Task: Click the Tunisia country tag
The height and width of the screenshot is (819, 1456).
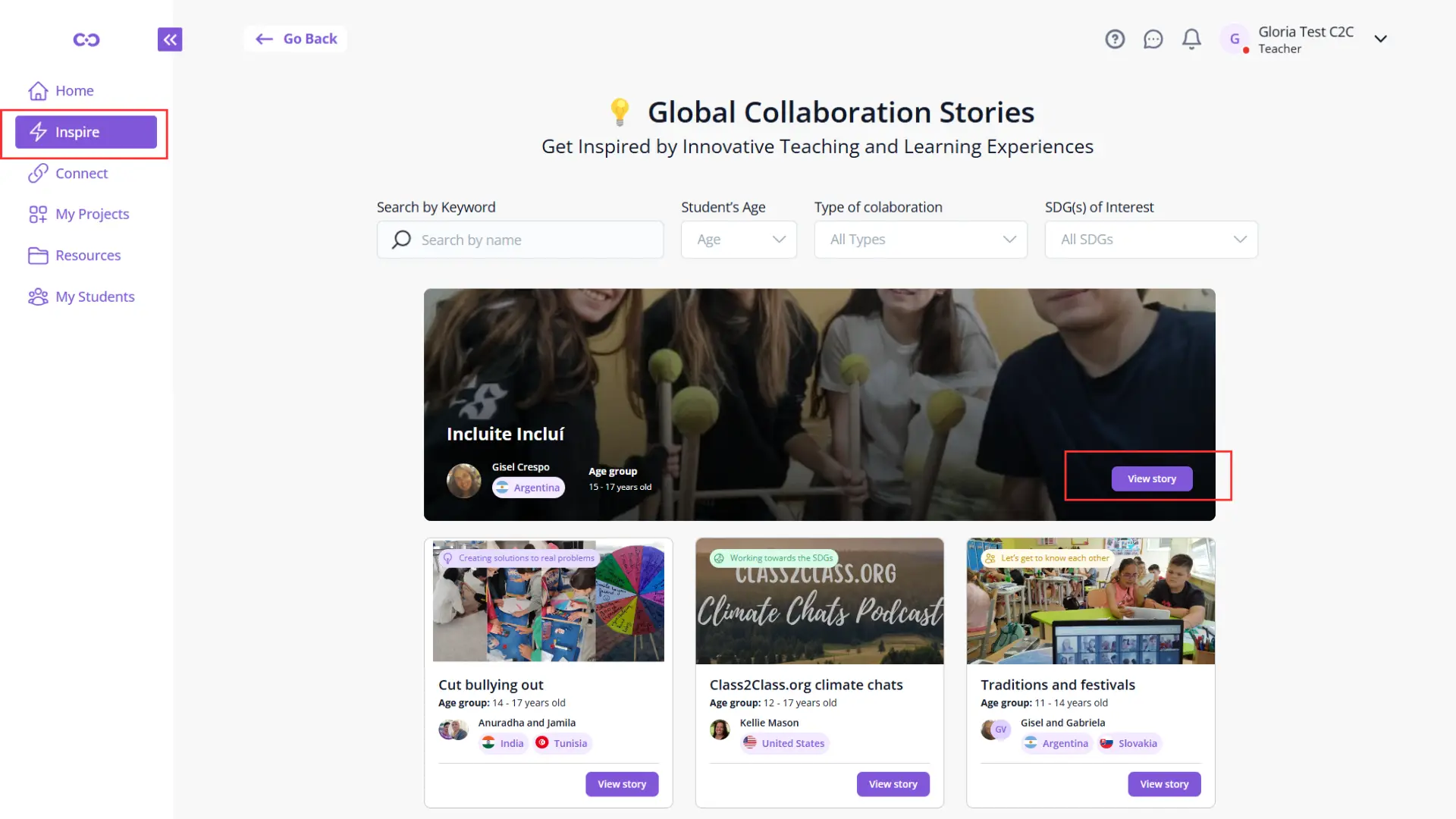Action: coord(562,743)
